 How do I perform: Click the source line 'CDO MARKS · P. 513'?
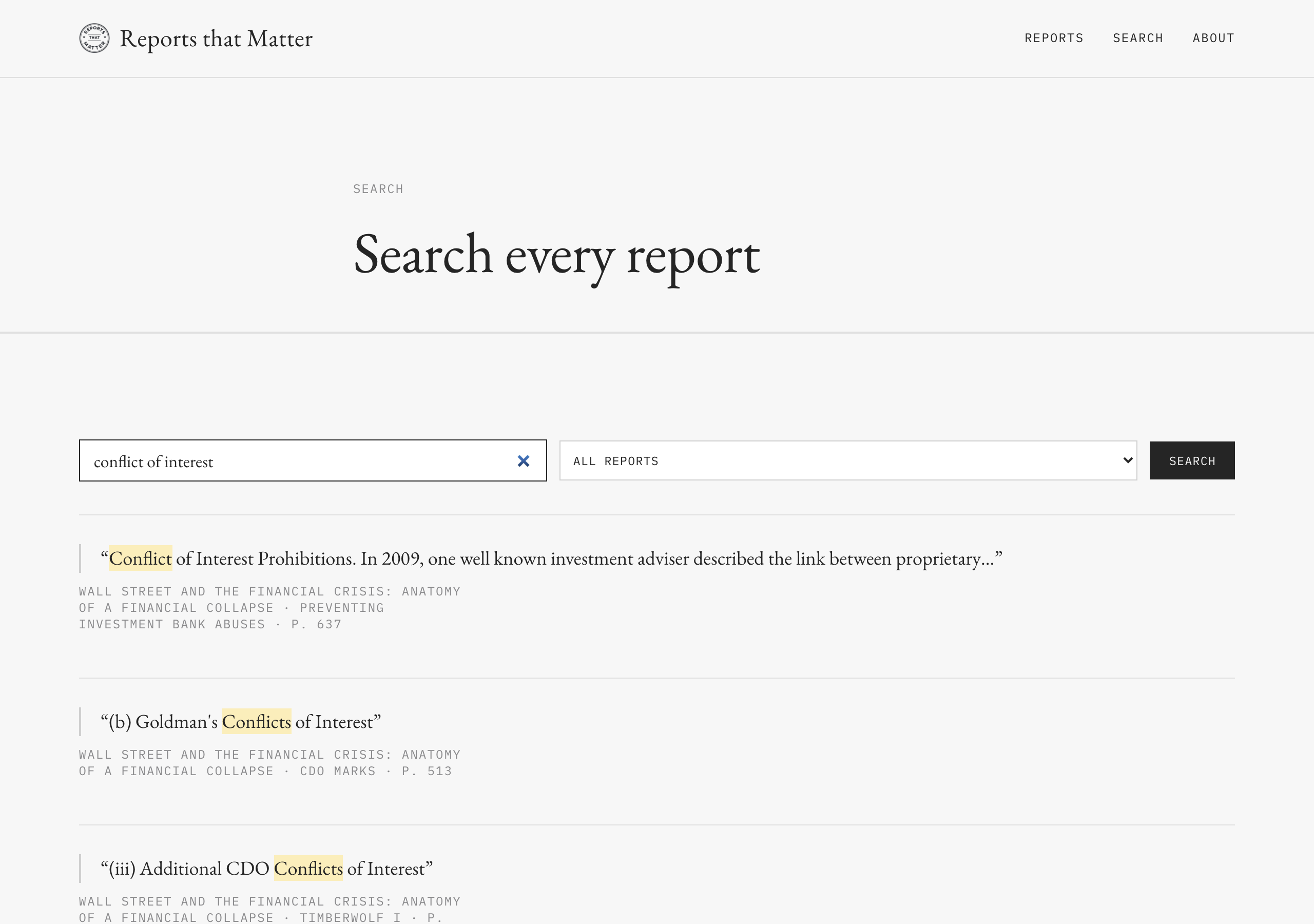tap(269, 763)
